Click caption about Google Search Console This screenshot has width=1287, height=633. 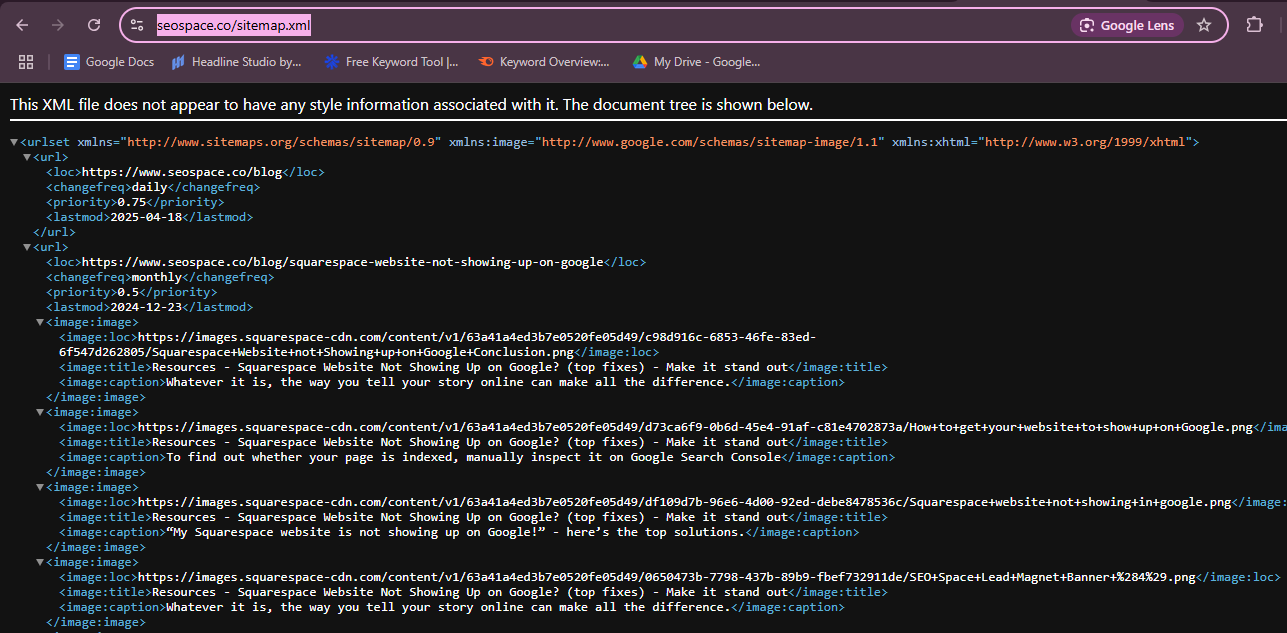point(473,457)
